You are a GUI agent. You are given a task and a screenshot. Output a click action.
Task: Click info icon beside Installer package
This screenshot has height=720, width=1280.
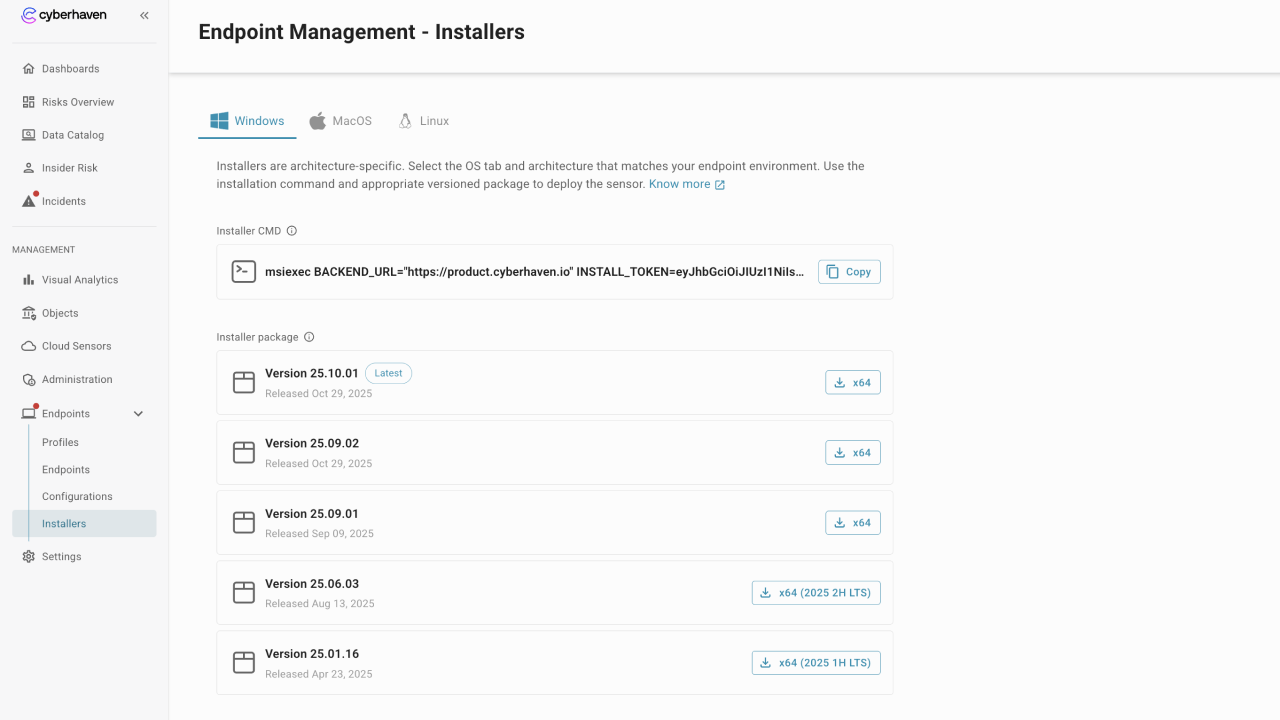tap(309, 337)
